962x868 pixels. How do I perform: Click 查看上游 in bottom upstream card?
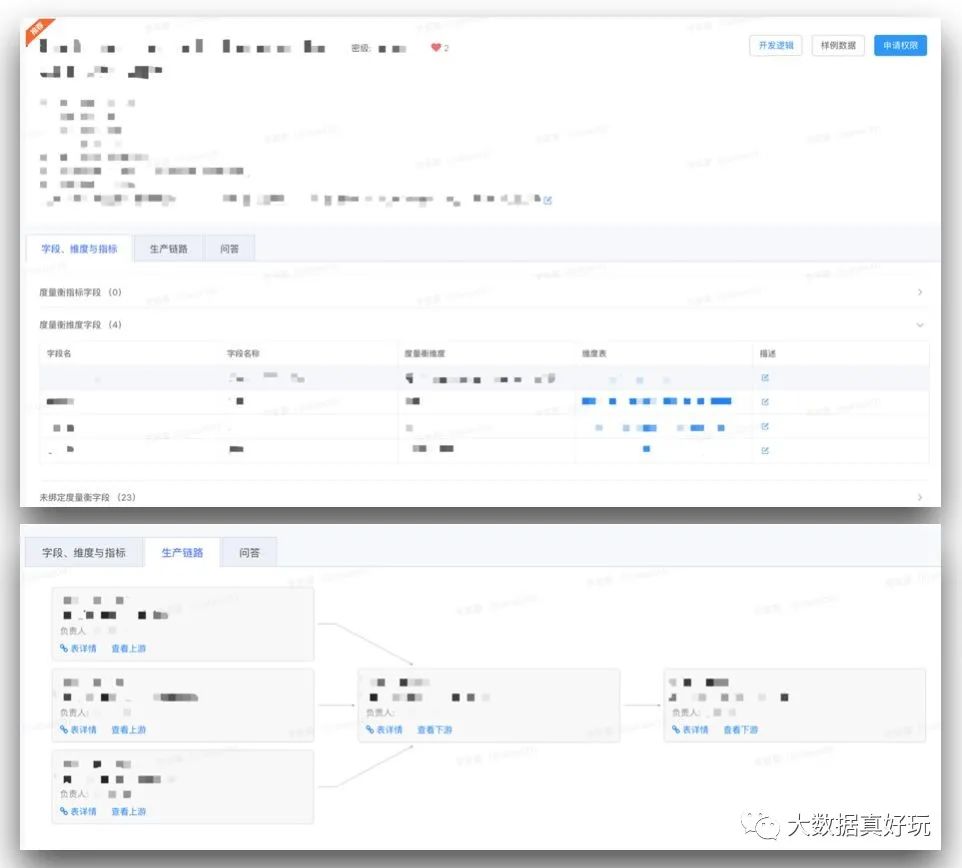(x=128, y=812)
